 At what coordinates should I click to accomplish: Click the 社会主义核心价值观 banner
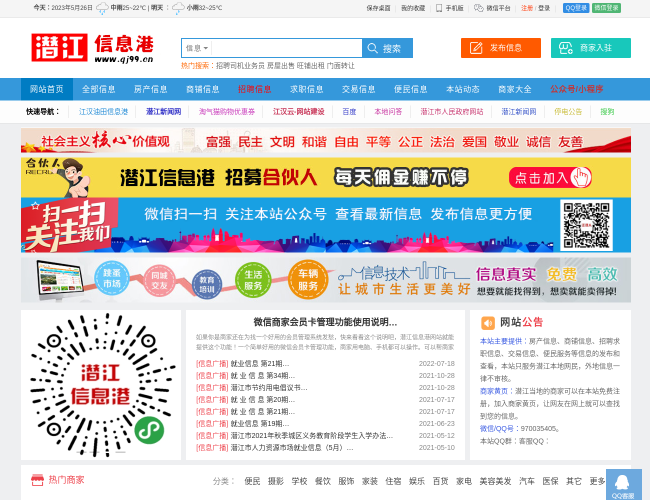click(x=326, y=141)
